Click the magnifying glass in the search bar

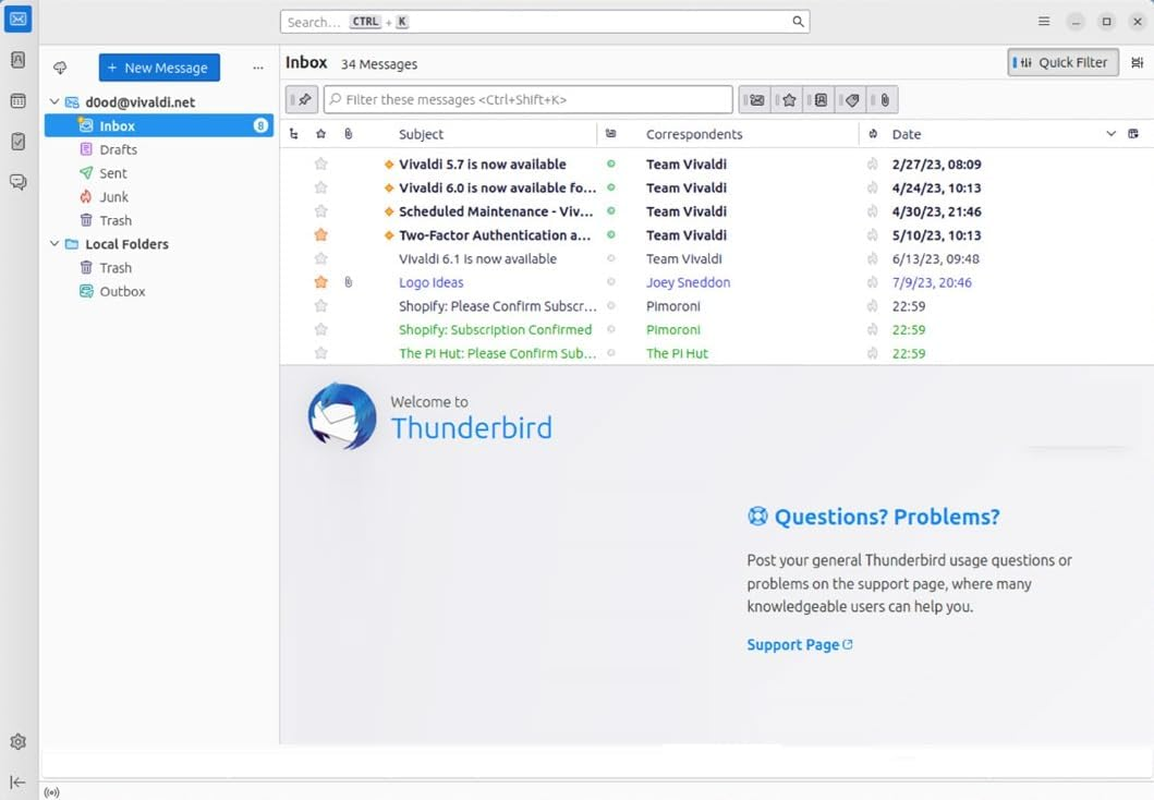click(x=797, y=21)
